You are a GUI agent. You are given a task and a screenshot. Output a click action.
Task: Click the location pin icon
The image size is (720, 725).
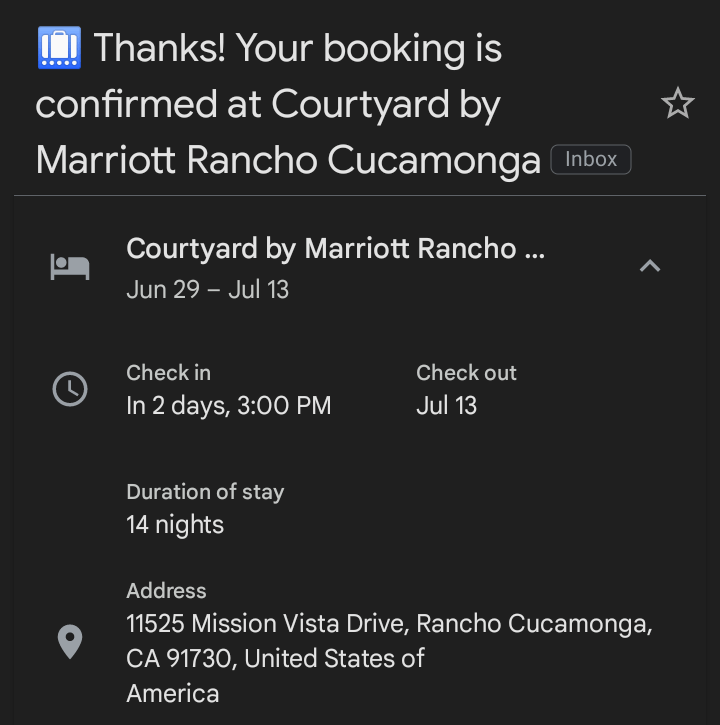coord(70,641)
